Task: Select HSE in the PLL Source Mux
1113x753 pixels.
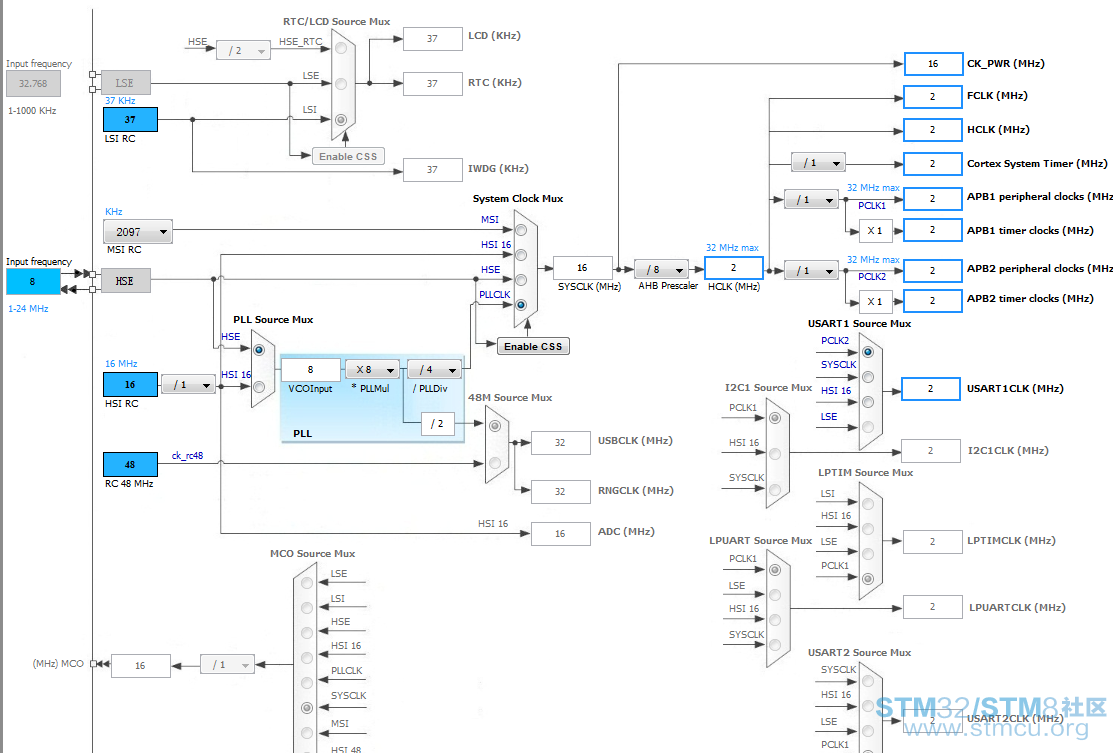Action: [x=260, y=350]
